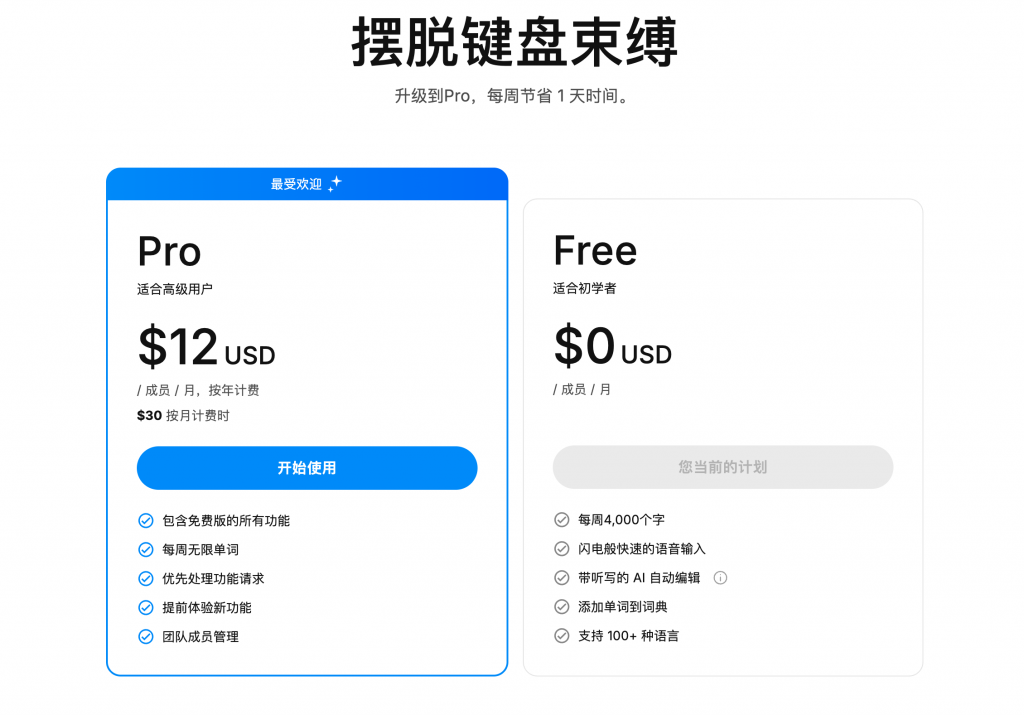
Task: Click checkmark icon beside 提前体验新功能
Action: pyautogui.click(x=146, y=608)
